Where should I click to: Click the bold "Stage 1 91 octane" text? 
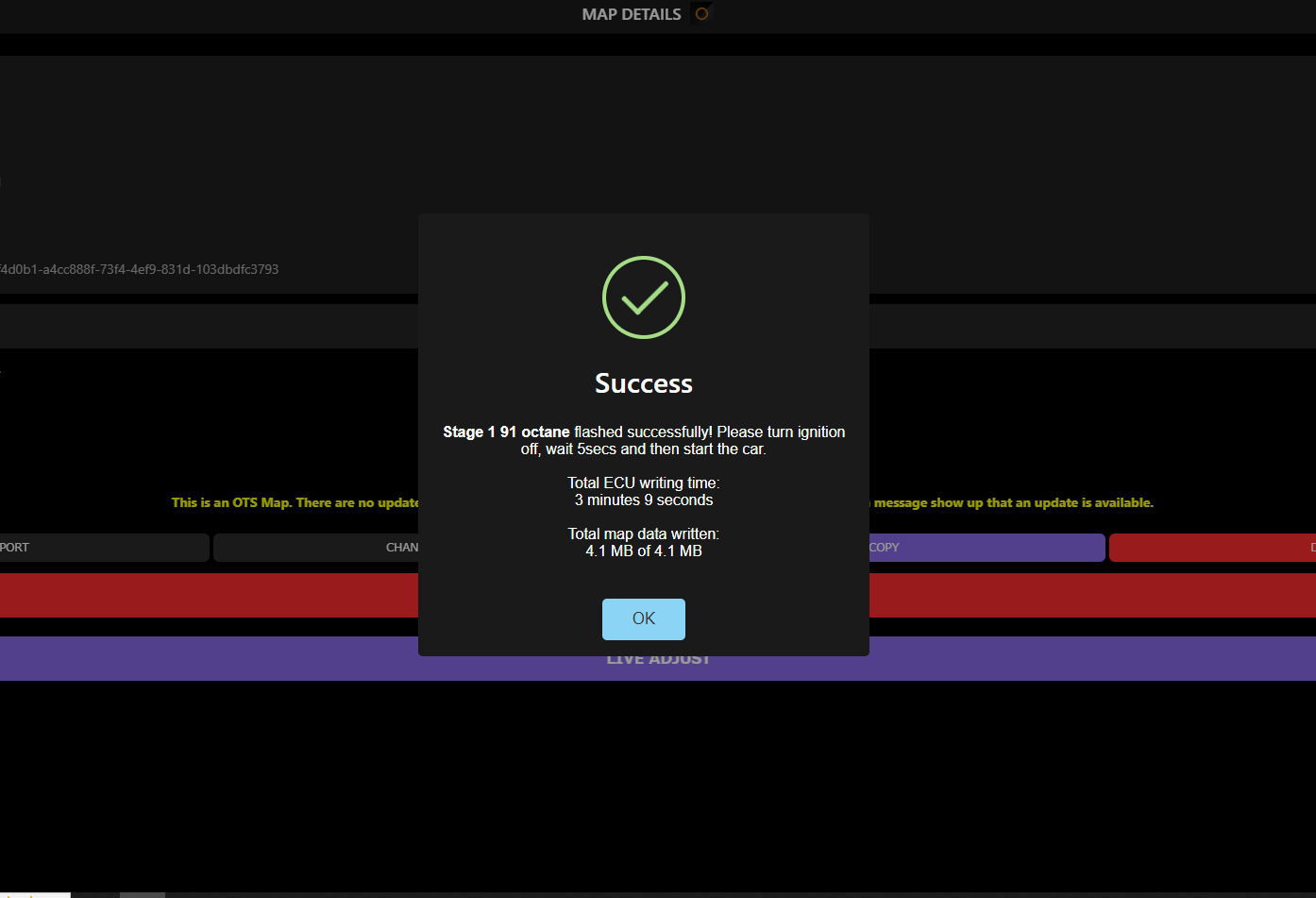point(506,432)
